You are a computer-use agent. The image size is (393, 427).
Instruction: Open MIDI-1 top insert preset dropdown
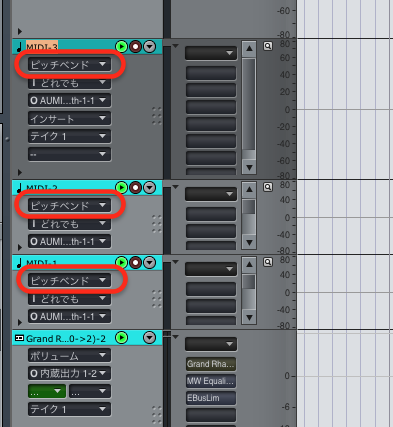211,269
